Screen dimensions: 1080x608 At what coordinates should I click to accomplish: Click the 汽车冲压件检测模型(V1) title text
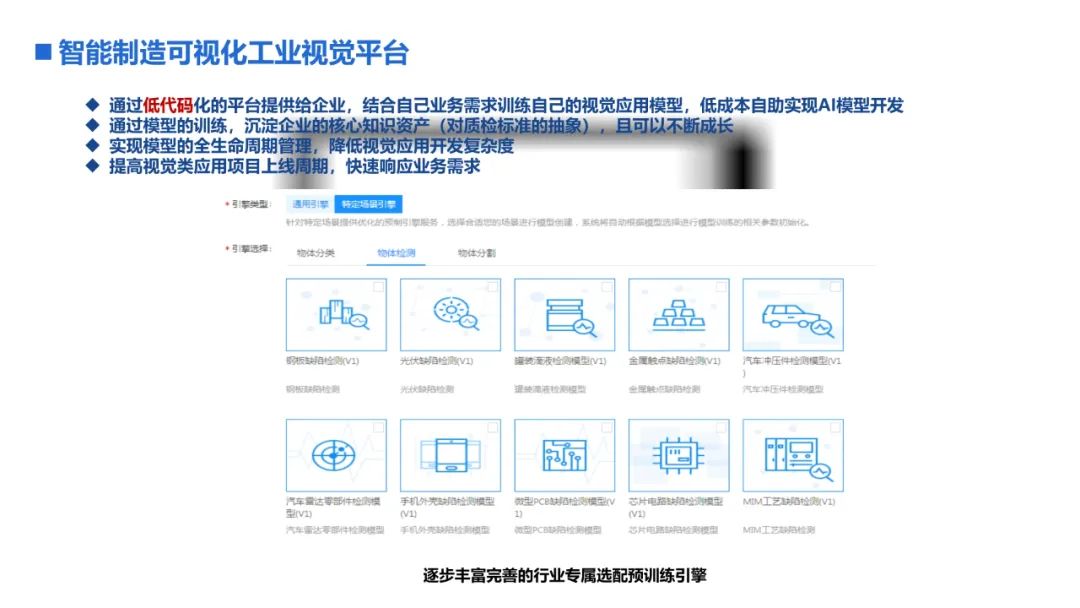point(792,366)
